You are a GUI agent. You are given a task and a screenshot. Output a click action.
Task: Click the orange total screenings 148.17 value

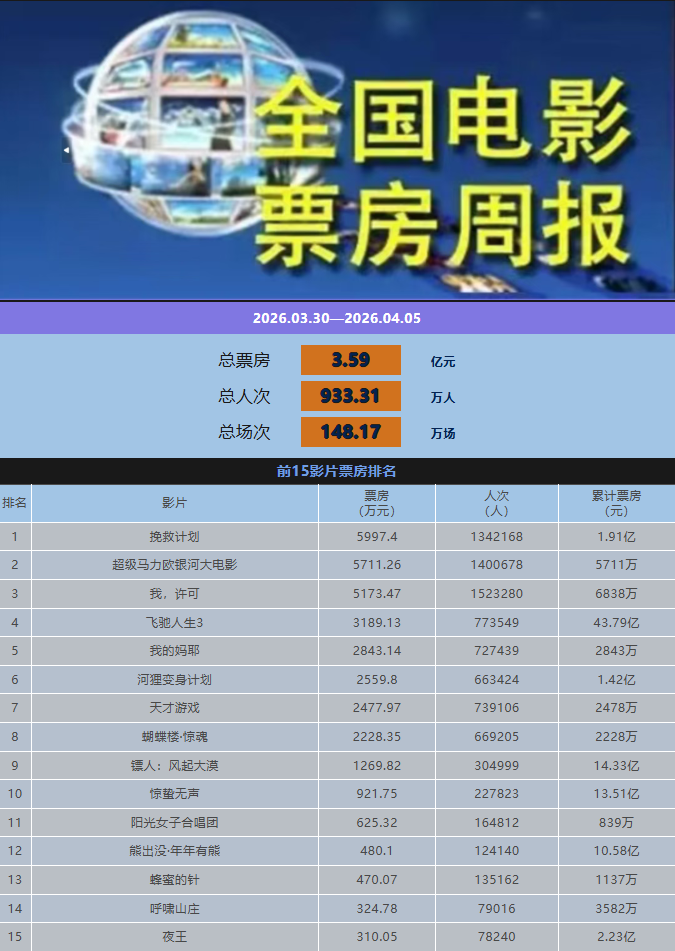350,432
